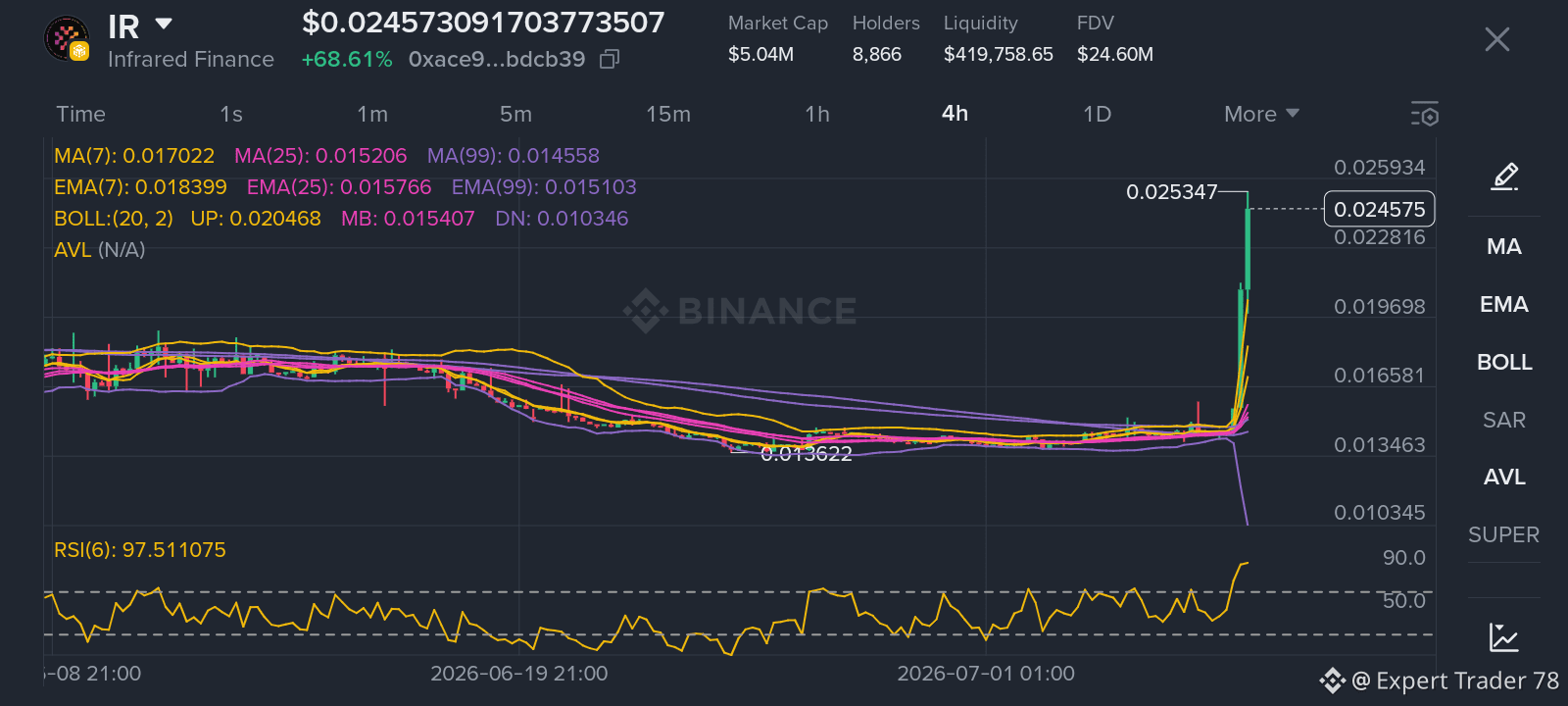Click the Holders count 8,866

877,55
